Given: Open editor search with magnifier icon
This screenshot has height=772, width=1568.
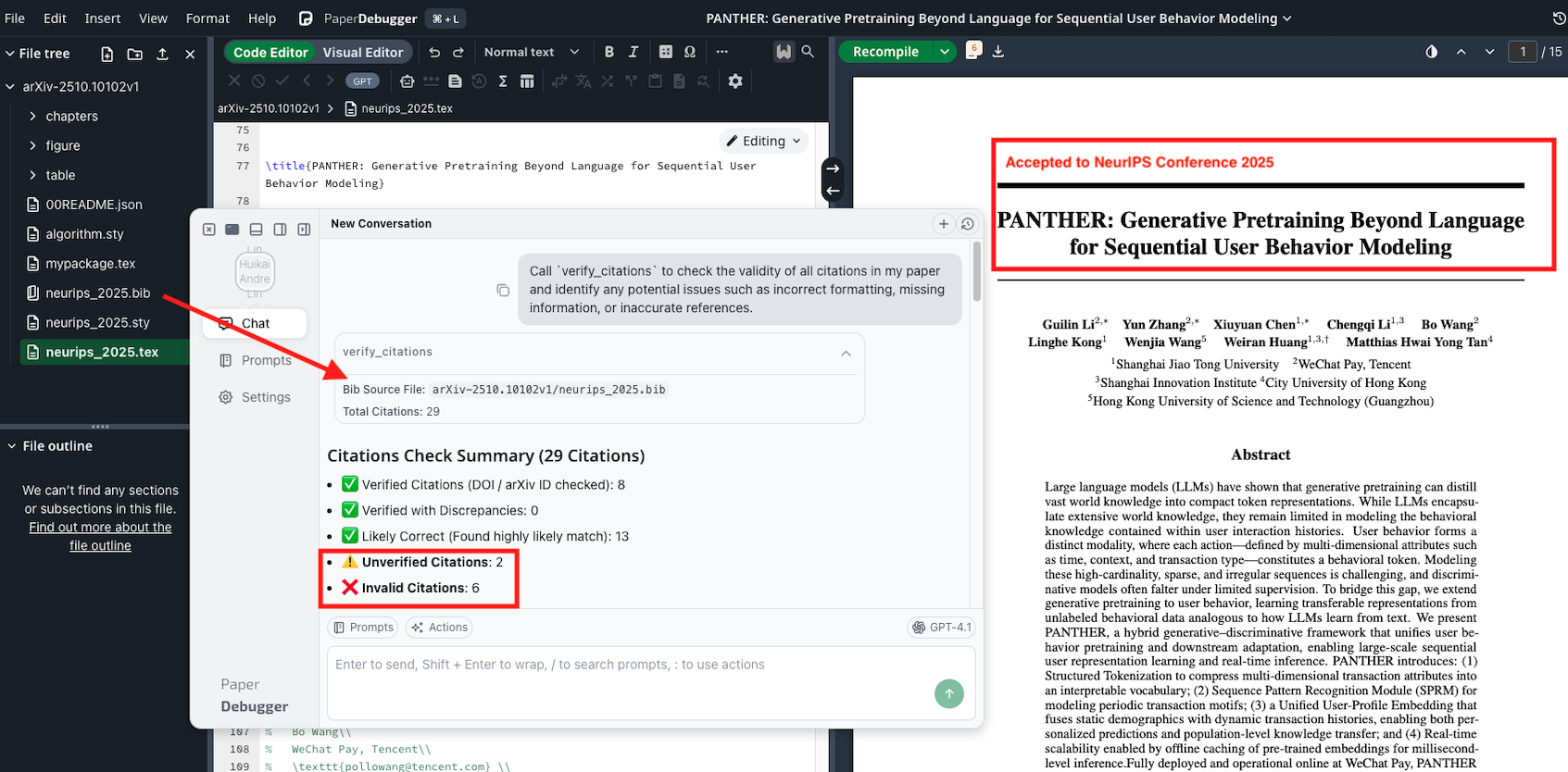Looking at the screenshot, I should pyautogui.click(x=808, y=52).
